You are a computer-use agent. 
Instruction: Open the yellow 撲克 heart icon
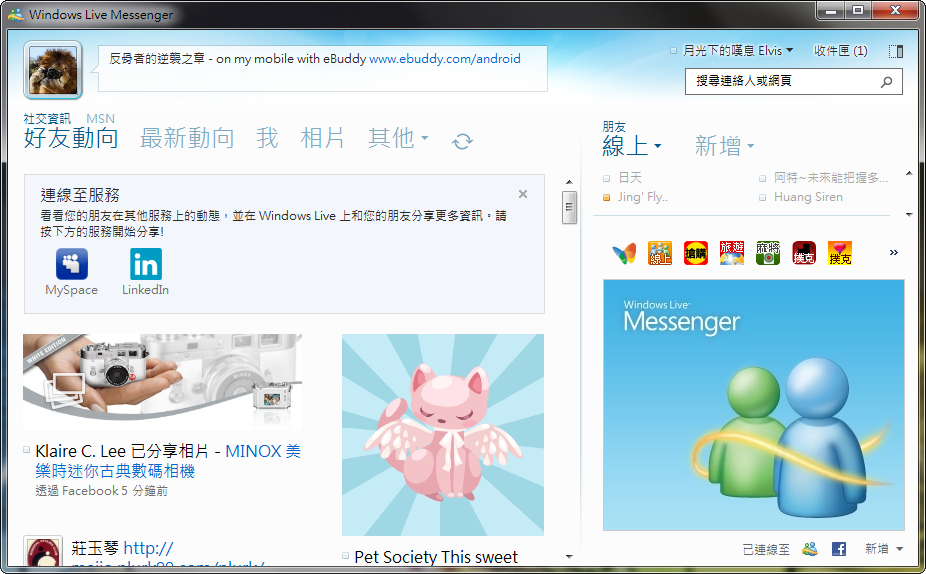pyautogui.click(x=840, y=253)
